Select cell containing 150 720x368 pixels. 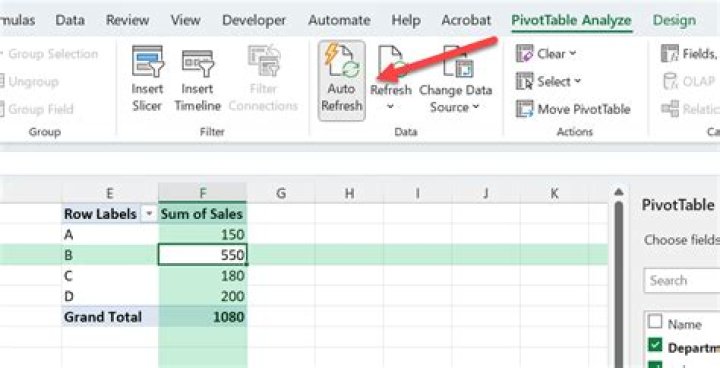tap(202, 235)
